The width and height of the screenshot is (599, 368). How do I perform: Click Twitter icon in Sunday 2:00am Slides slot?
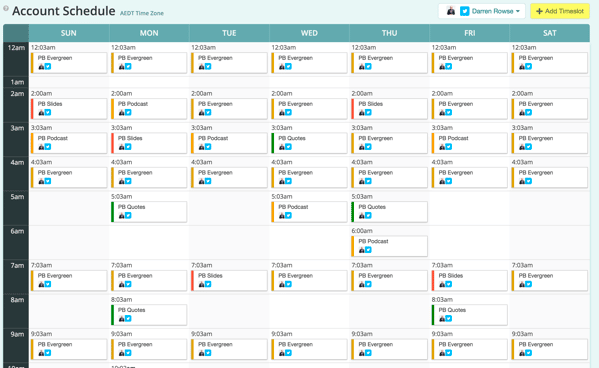[48, 112]
